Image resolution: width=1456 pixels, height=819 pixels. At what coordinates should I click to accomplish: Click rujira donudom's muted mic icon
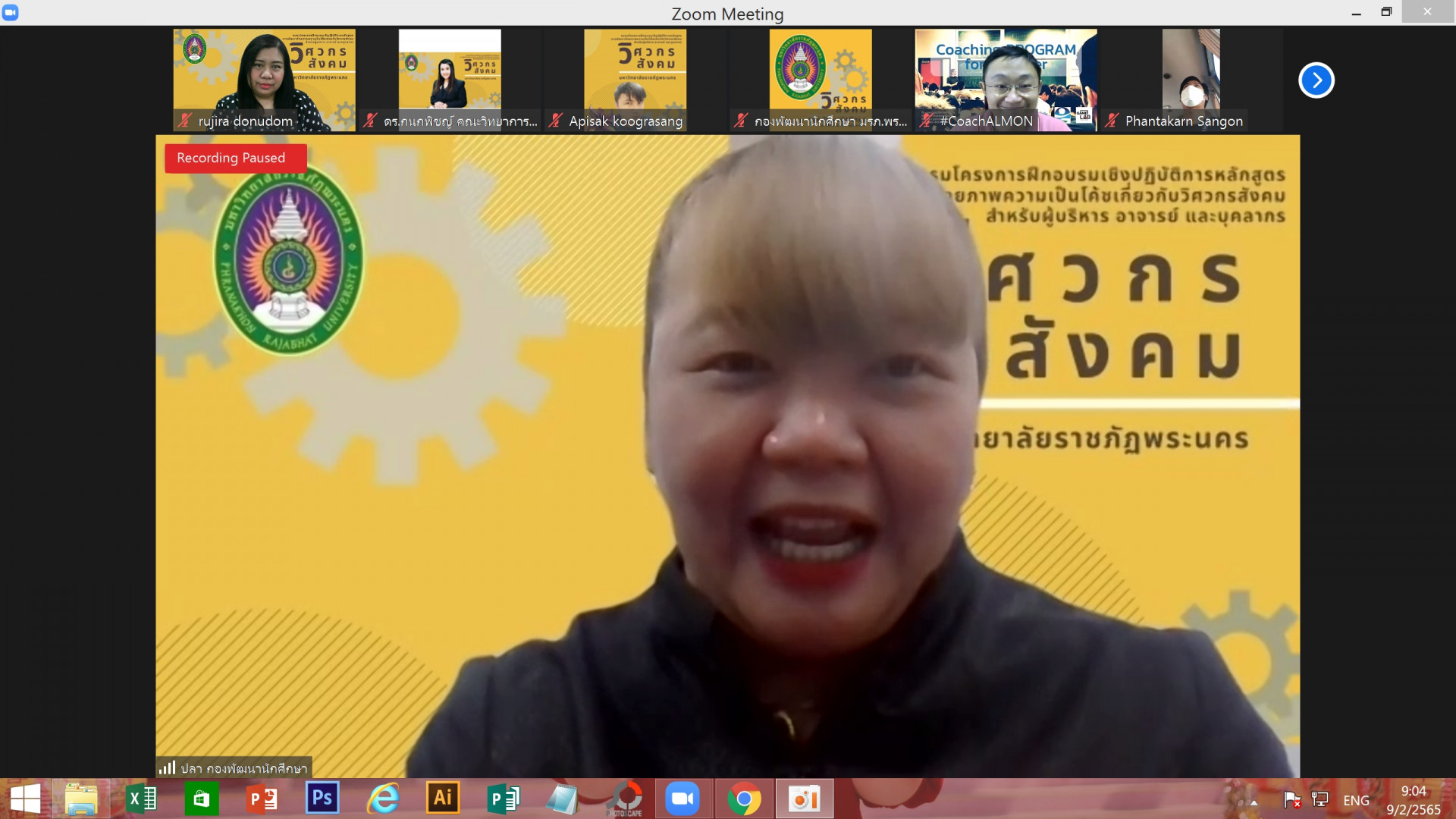[184, 121]
